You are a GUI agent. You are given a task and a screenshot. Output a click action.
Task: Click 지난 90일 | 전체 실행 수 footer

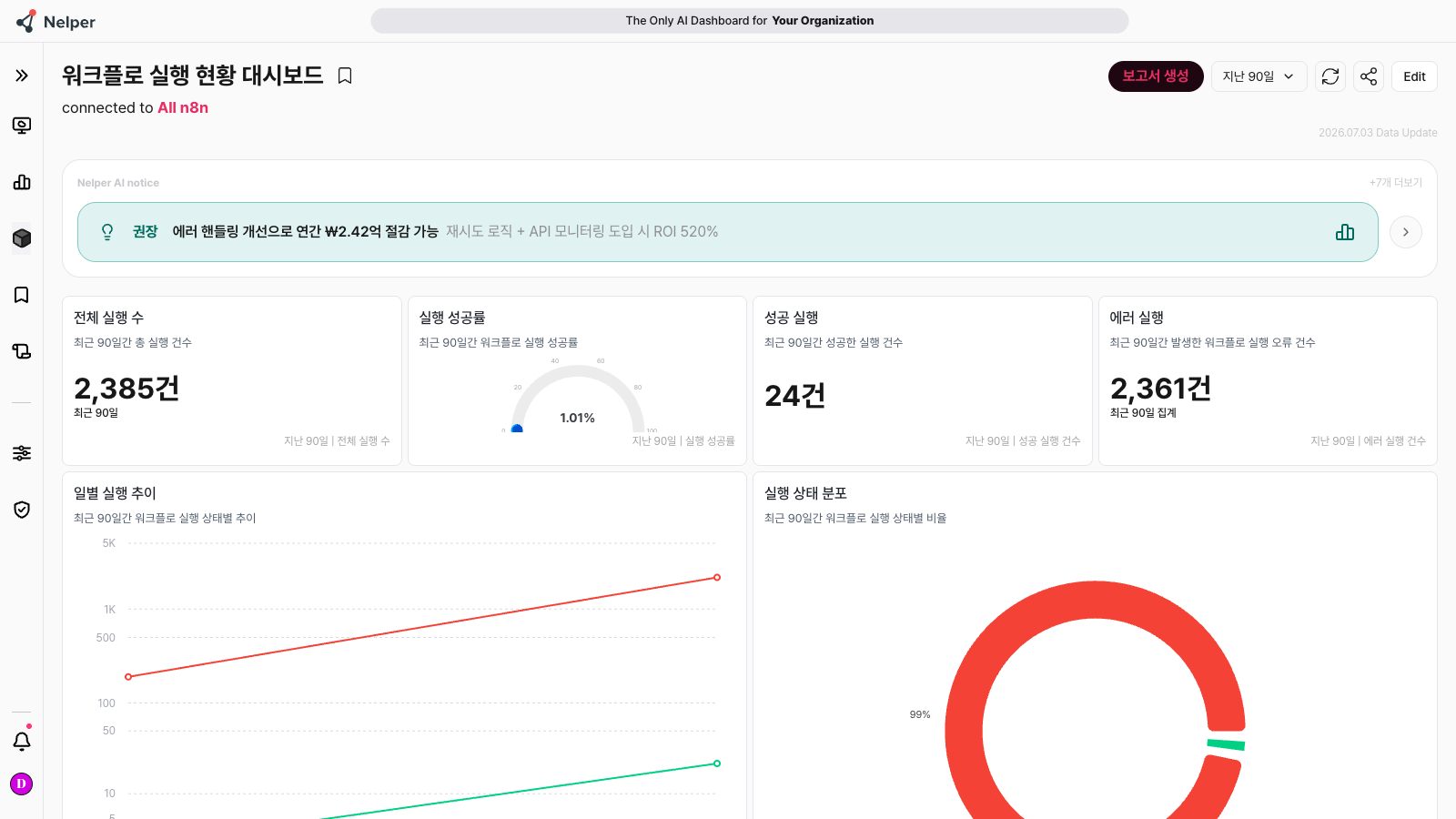pos(337,441)
